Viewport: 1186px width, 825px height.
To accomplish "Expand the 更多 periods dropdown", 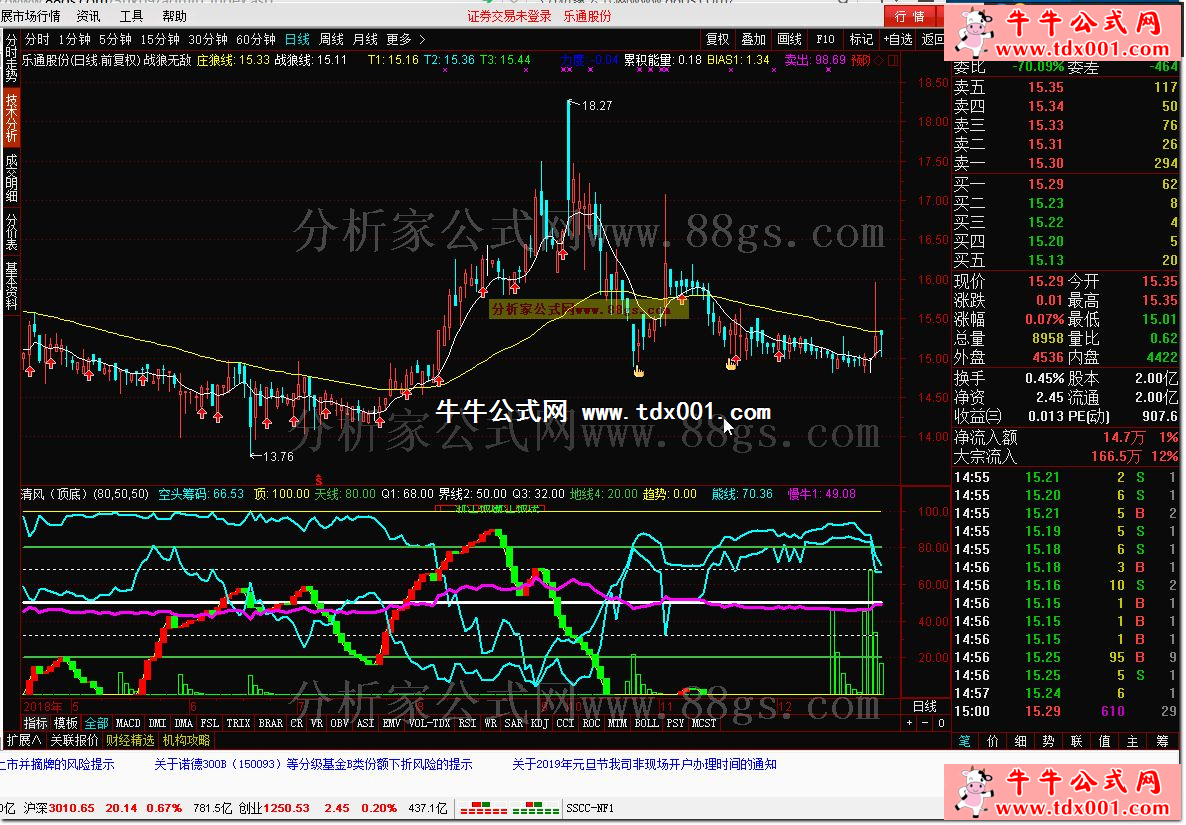I will tap(405, 39).
